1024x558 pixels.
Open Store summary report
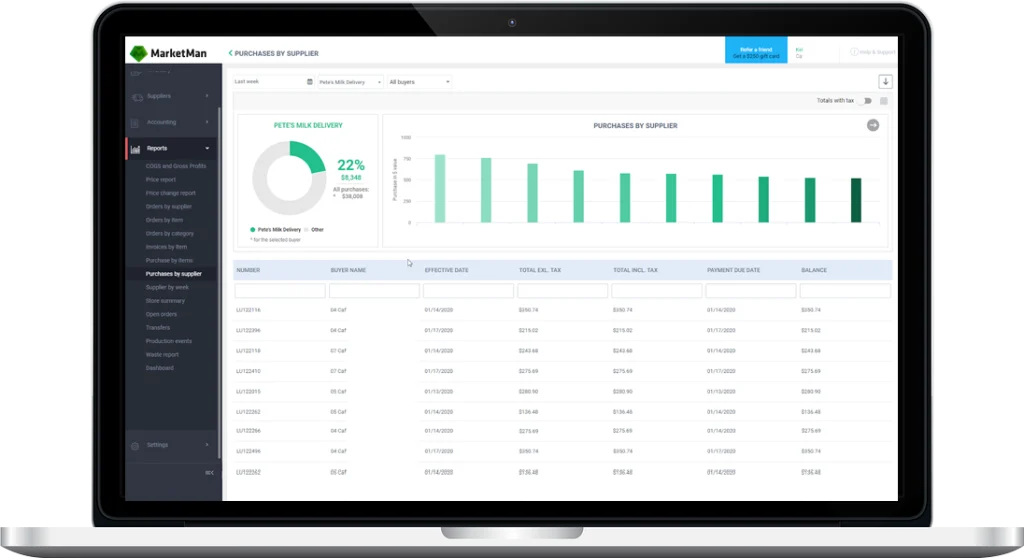(165, 301)
